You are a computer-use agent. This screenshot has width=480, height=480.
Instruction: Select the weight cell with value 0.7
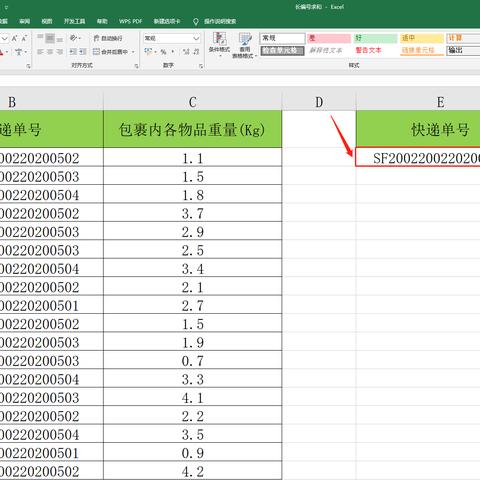point(193,360)
